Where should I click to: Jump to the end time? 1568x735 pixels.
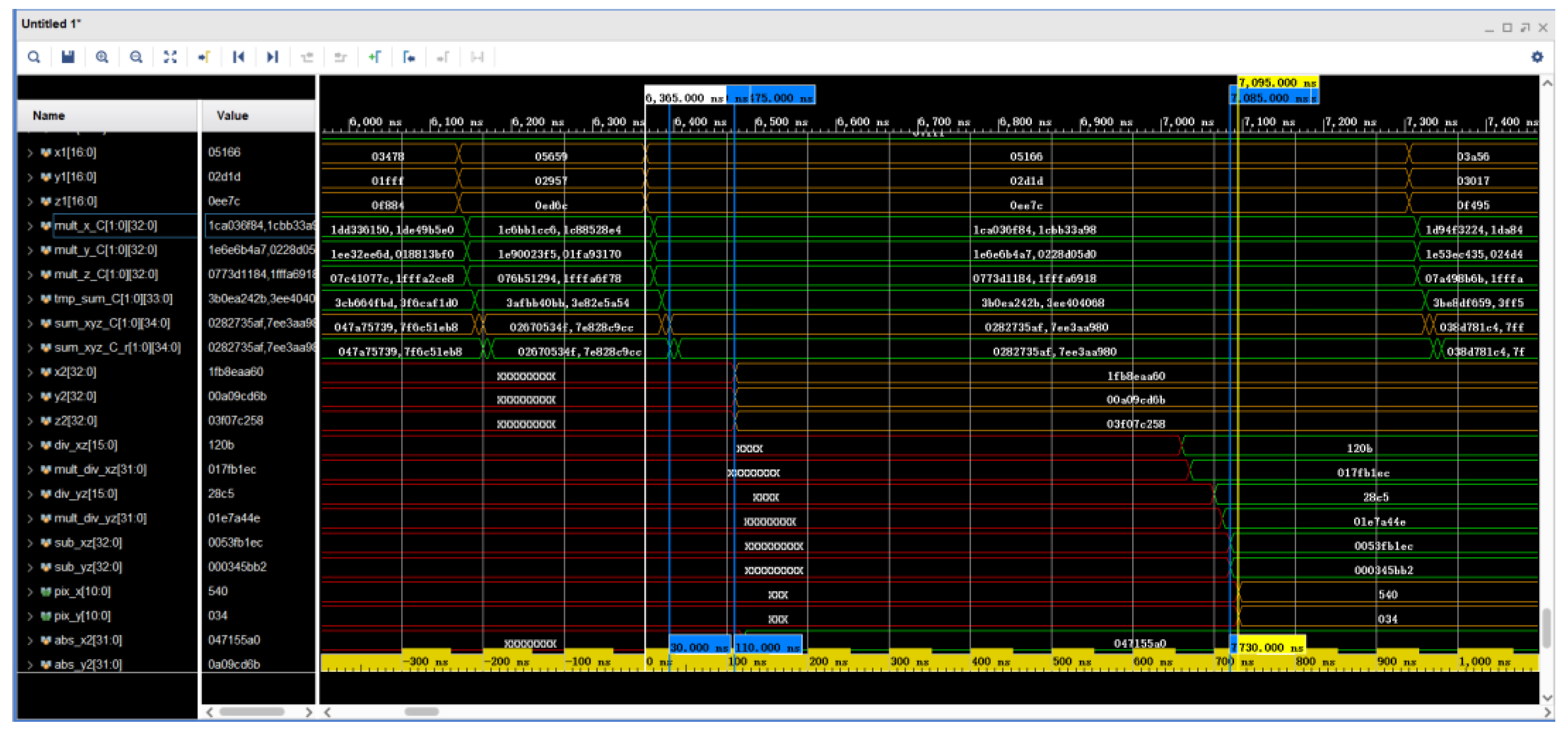(272, 57)
